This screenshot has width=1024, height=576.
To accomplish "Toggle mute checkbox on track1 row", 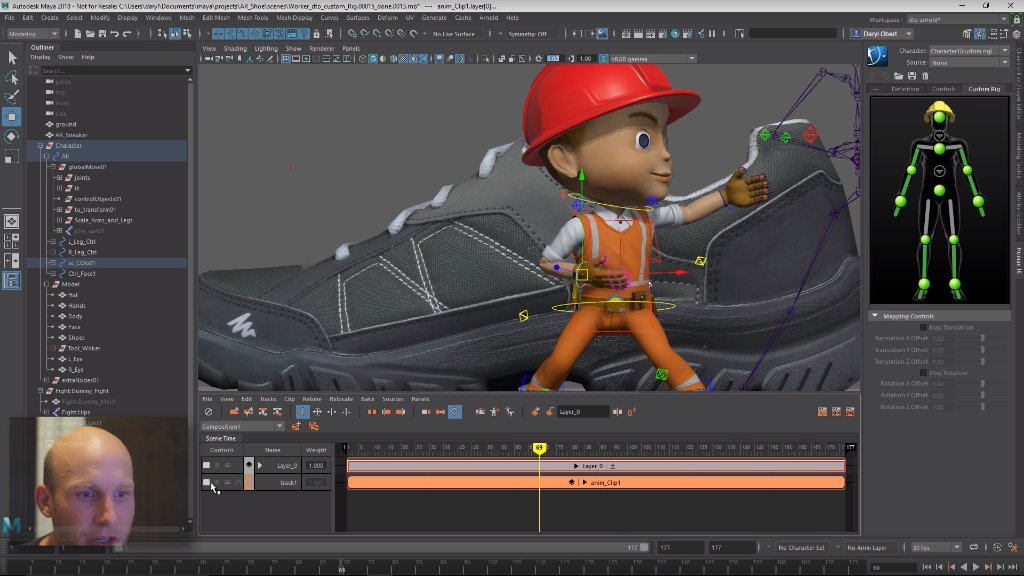I will pos(206,483).
